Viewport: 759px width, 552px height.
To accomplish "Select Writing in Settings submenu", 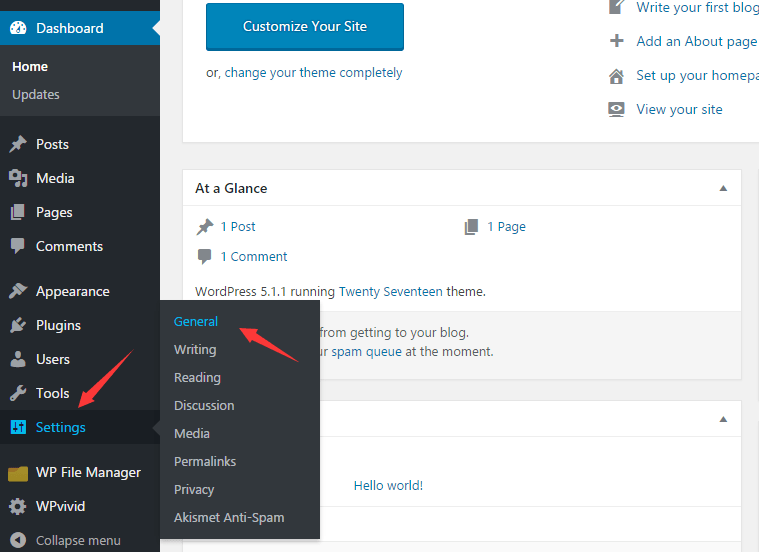I will point(195,350).
